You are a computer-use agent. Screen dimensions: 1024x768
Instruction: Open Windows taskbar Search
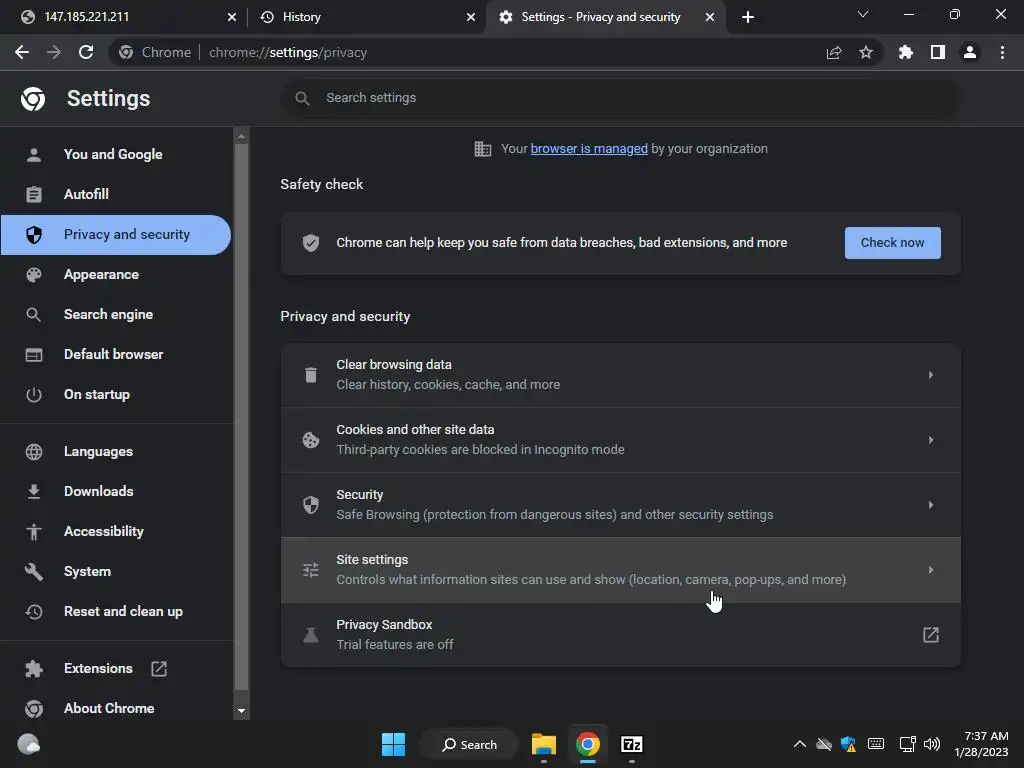coord(470,744)
